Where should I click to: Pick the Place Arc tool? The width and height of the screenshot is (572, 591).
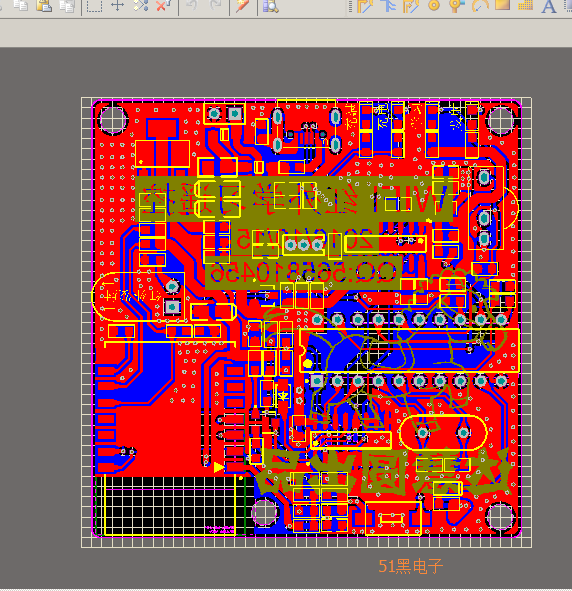click(480, 5)
